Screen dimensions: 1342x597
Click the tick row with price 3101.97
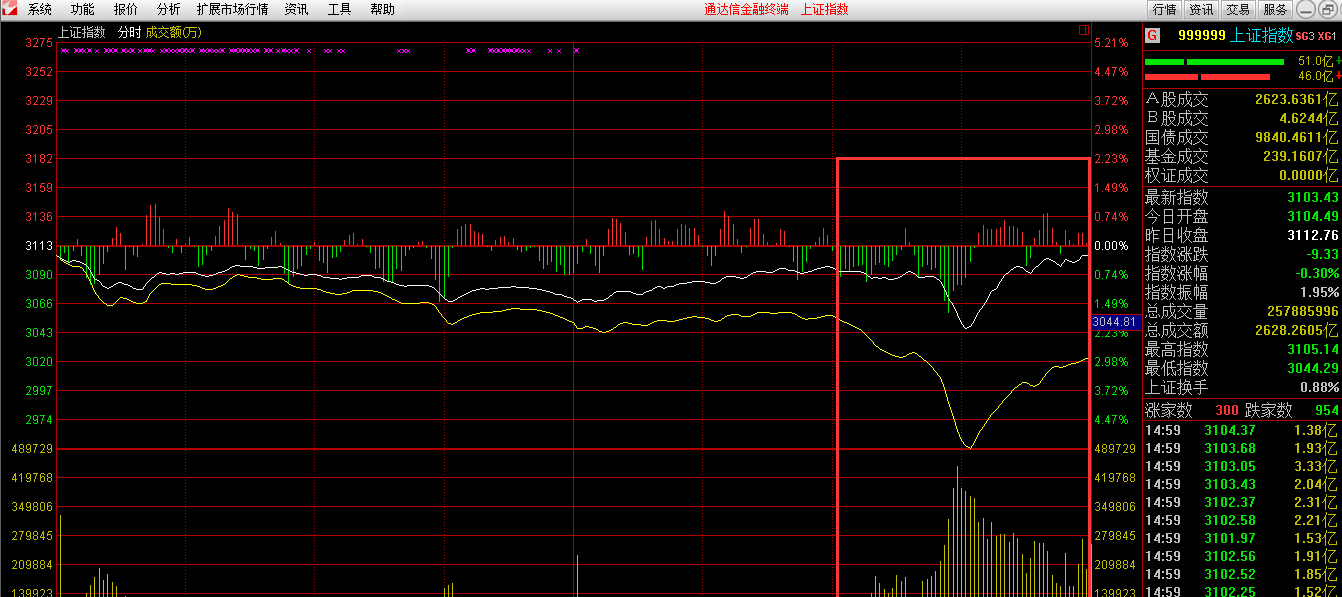click(1242, 538)
